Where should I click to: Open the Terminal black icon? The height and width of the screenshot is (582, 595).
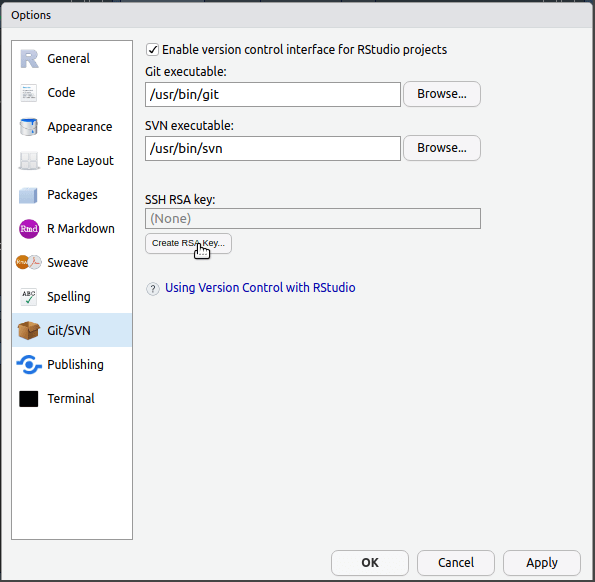29,399
